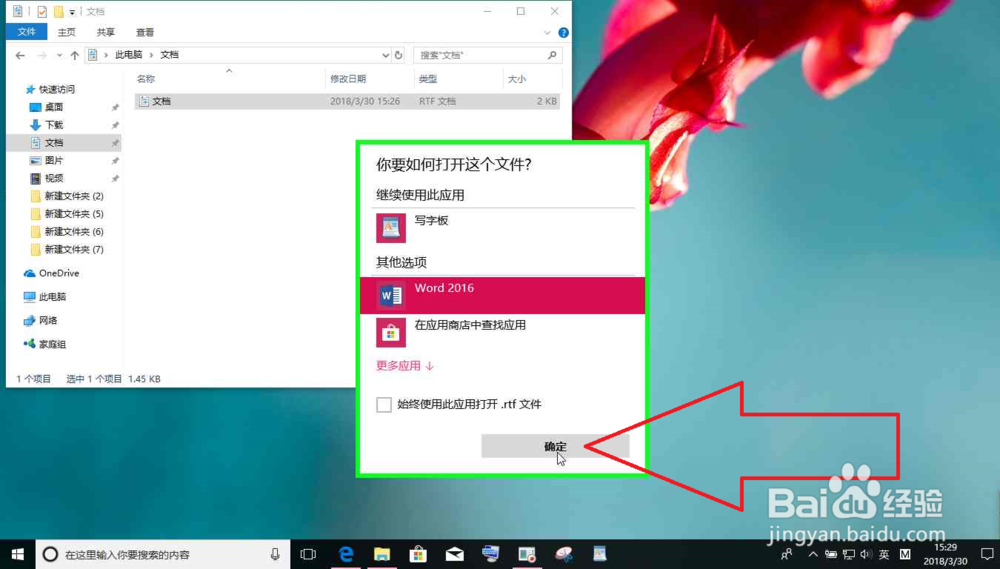Open 视频 in the navigation pane
Viewport: 1000px width, 569px height.
click(x=54, y=179)
